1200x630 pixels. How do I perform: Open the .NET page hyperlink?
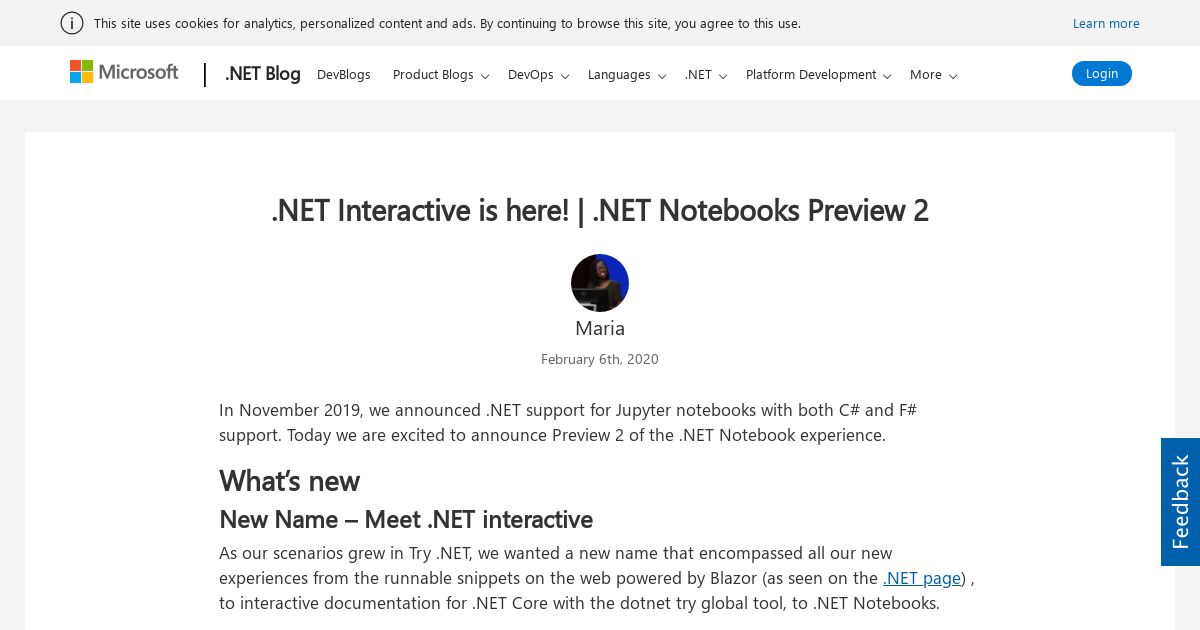click(x=922, y=578)
